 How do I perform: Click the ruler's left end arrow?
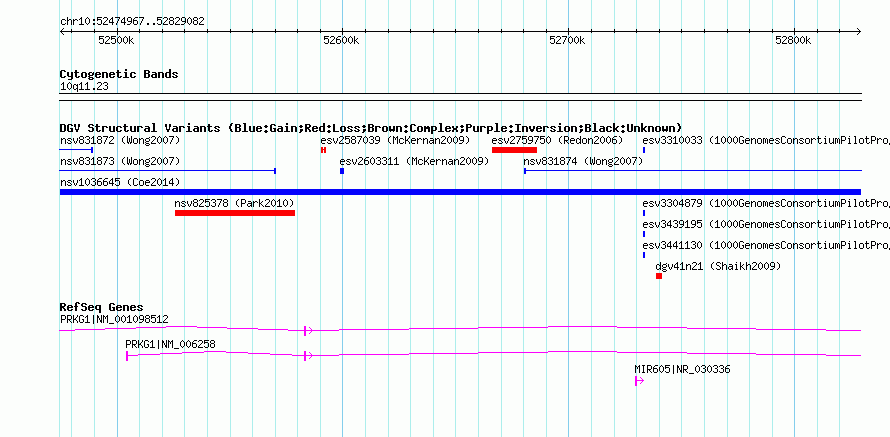[x=62, y=31]
